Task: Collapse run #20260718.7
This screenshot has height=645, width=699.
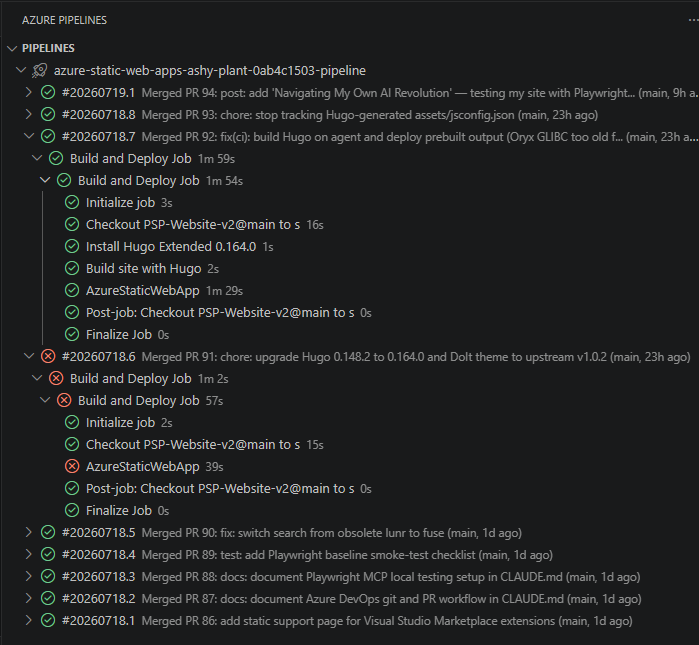Action: 29,136
